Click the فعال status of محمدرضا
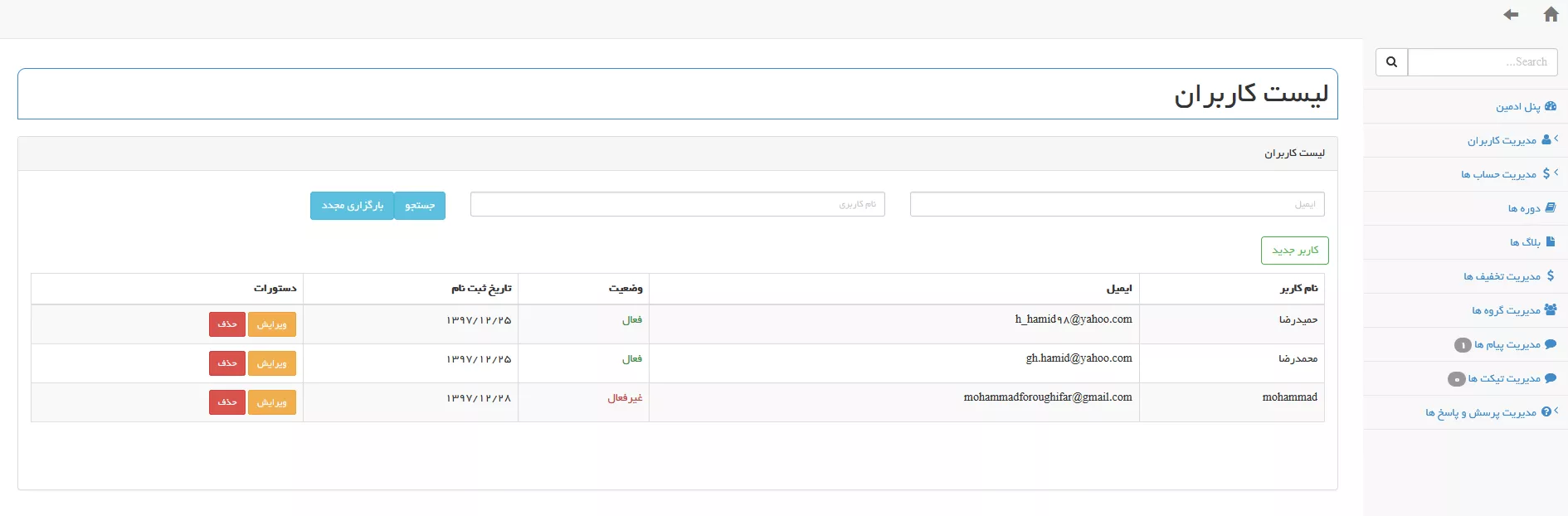 [x=632, y=359]
